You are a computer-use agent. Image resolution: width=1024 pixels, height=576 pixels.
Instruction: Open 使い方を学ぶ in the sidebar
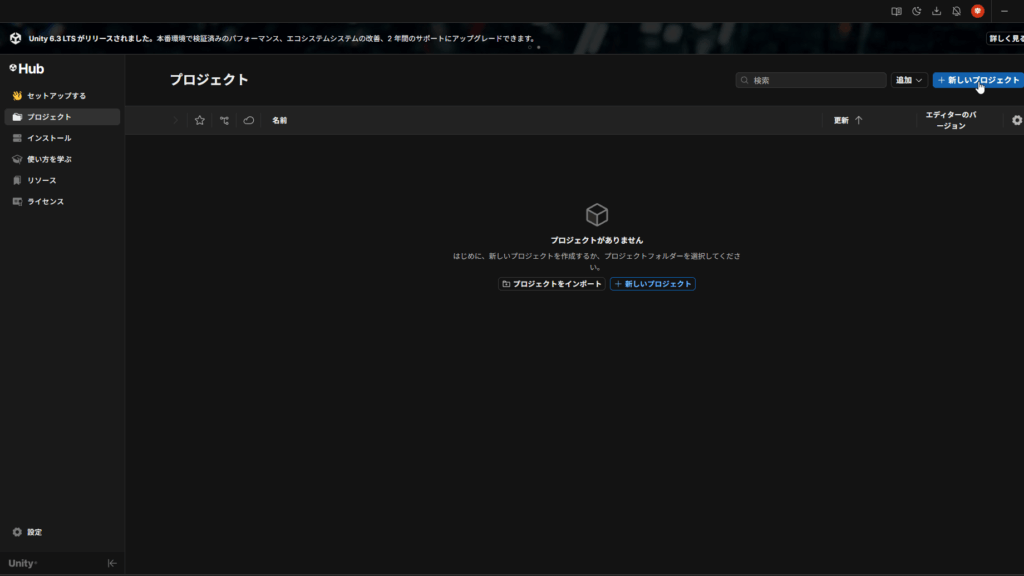[49, 159]
